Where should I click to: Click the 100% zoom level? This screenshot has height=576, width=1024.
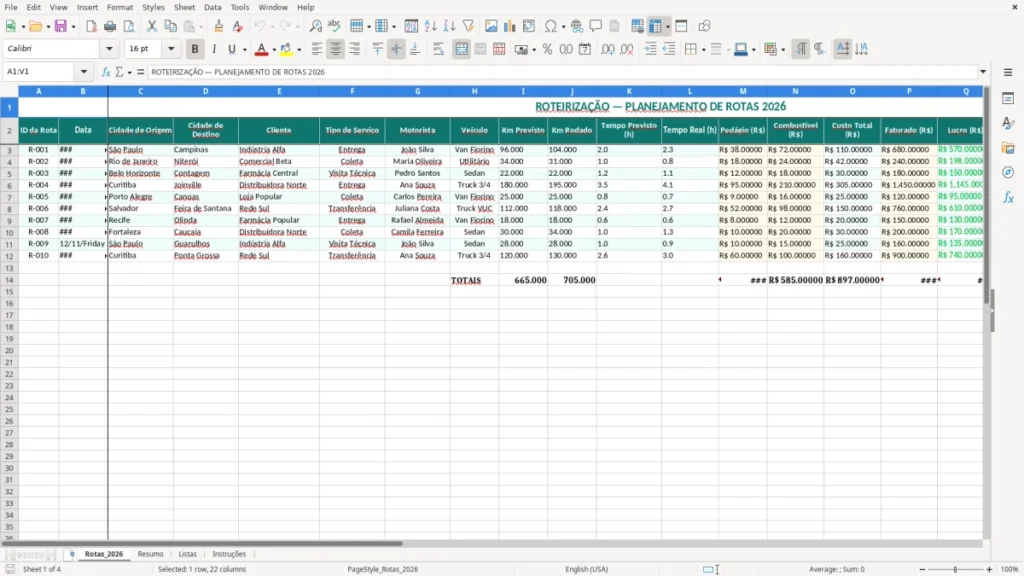click(1010, 569)
